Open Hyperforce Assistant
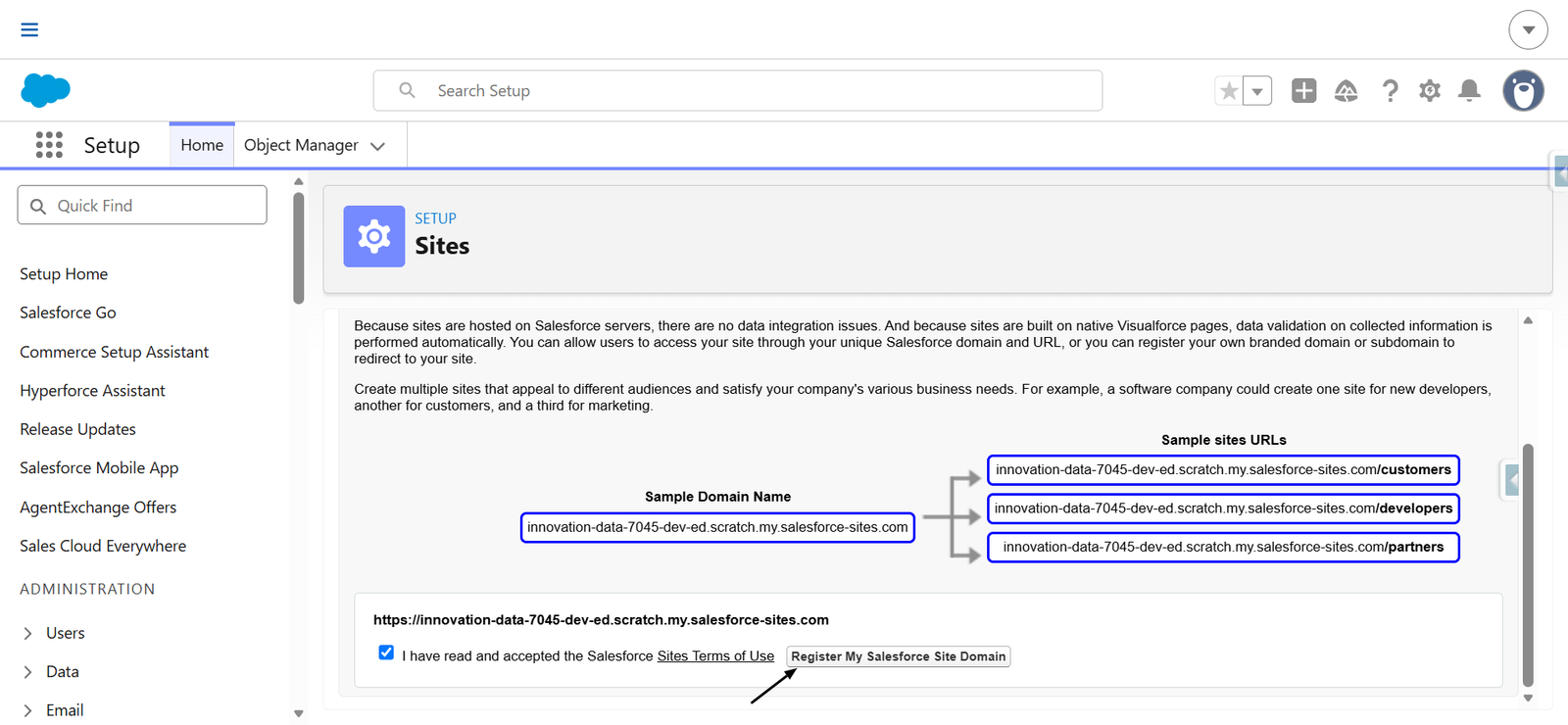 92,390
